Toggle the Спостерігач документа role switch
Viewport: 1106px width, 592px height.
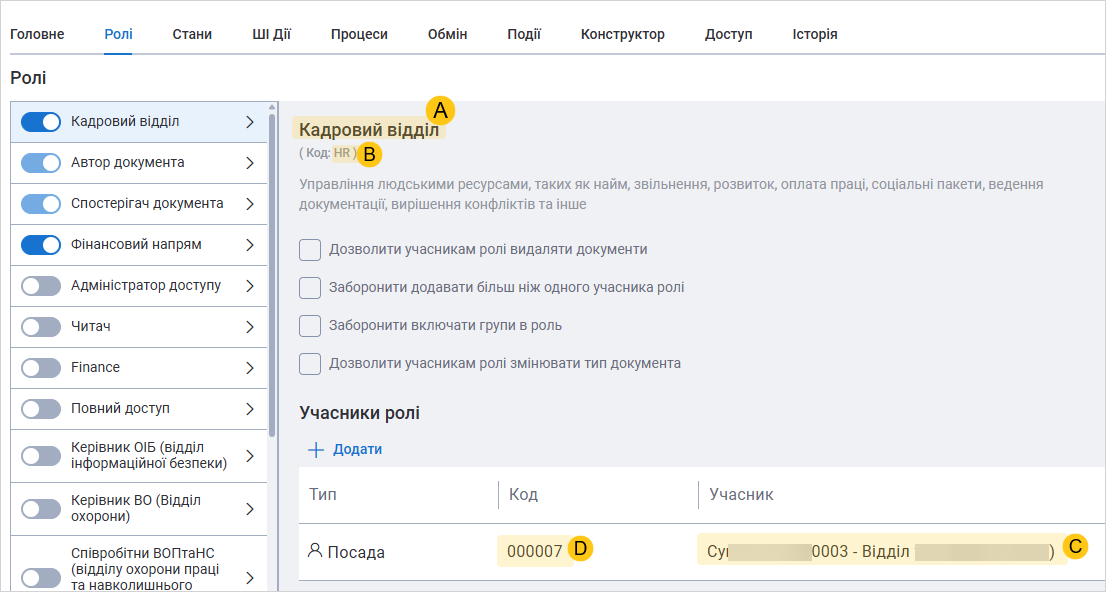tap(41, 204)
